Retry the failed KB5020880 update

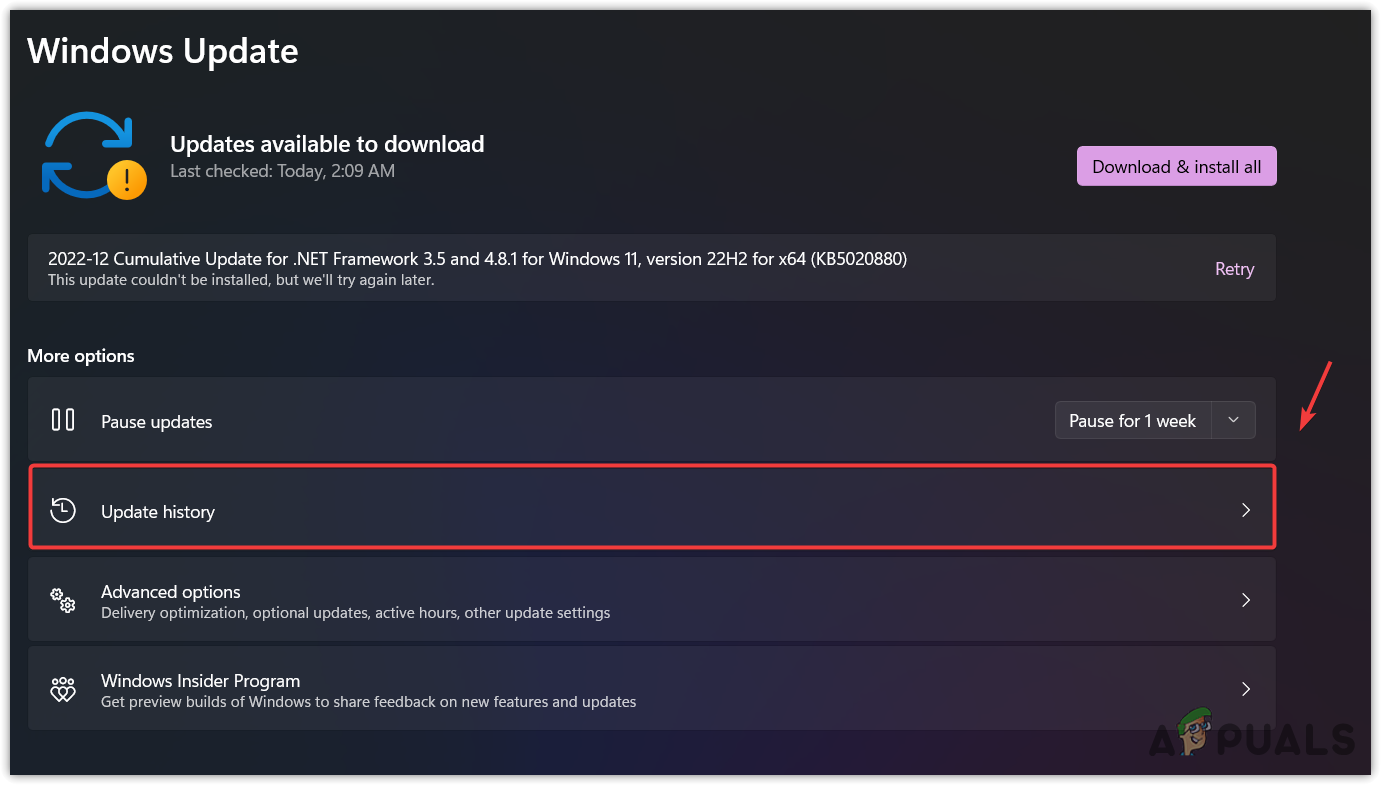coord(1234,268)
